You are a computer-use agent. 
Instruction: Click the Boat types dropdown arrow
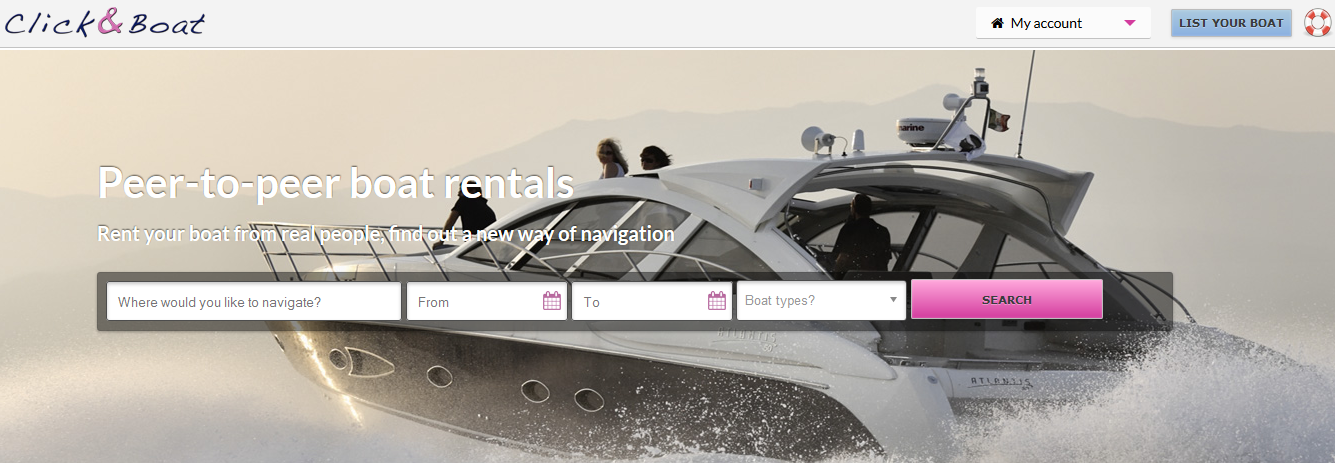pyautogui.click(x=893, y=300)
